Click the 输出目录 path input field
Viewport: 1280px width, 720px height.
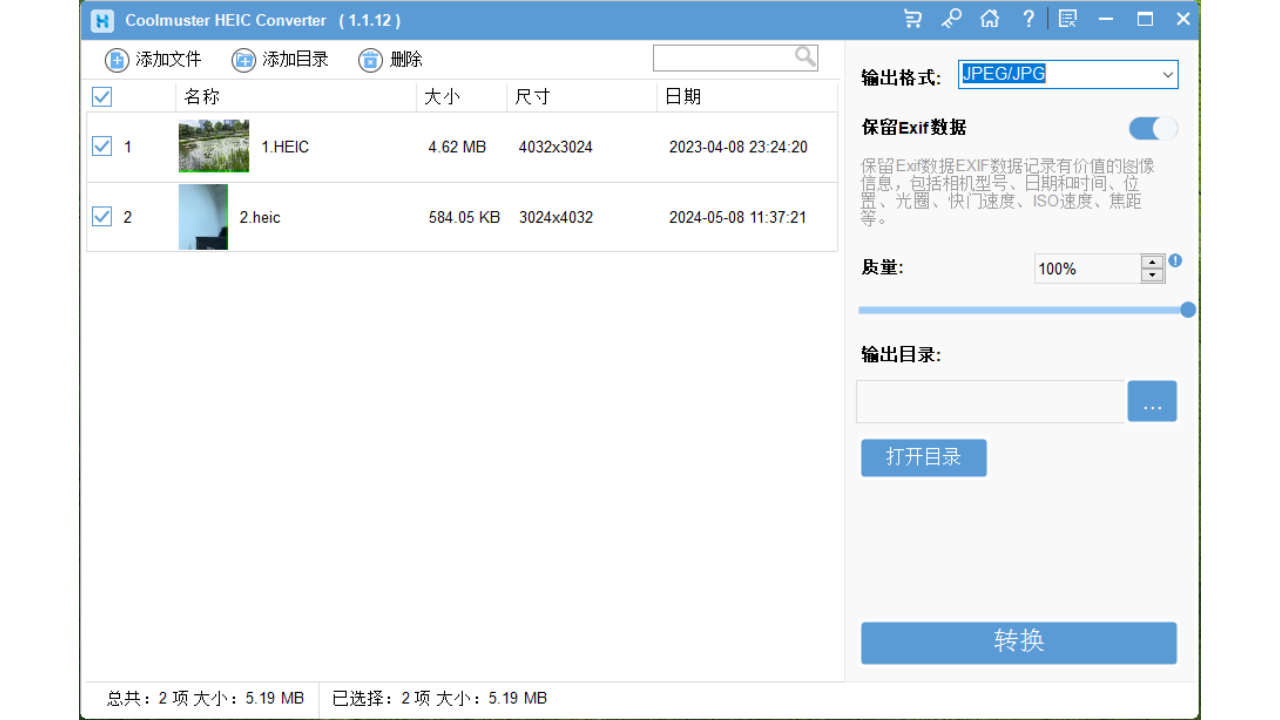tap(990, 402)
